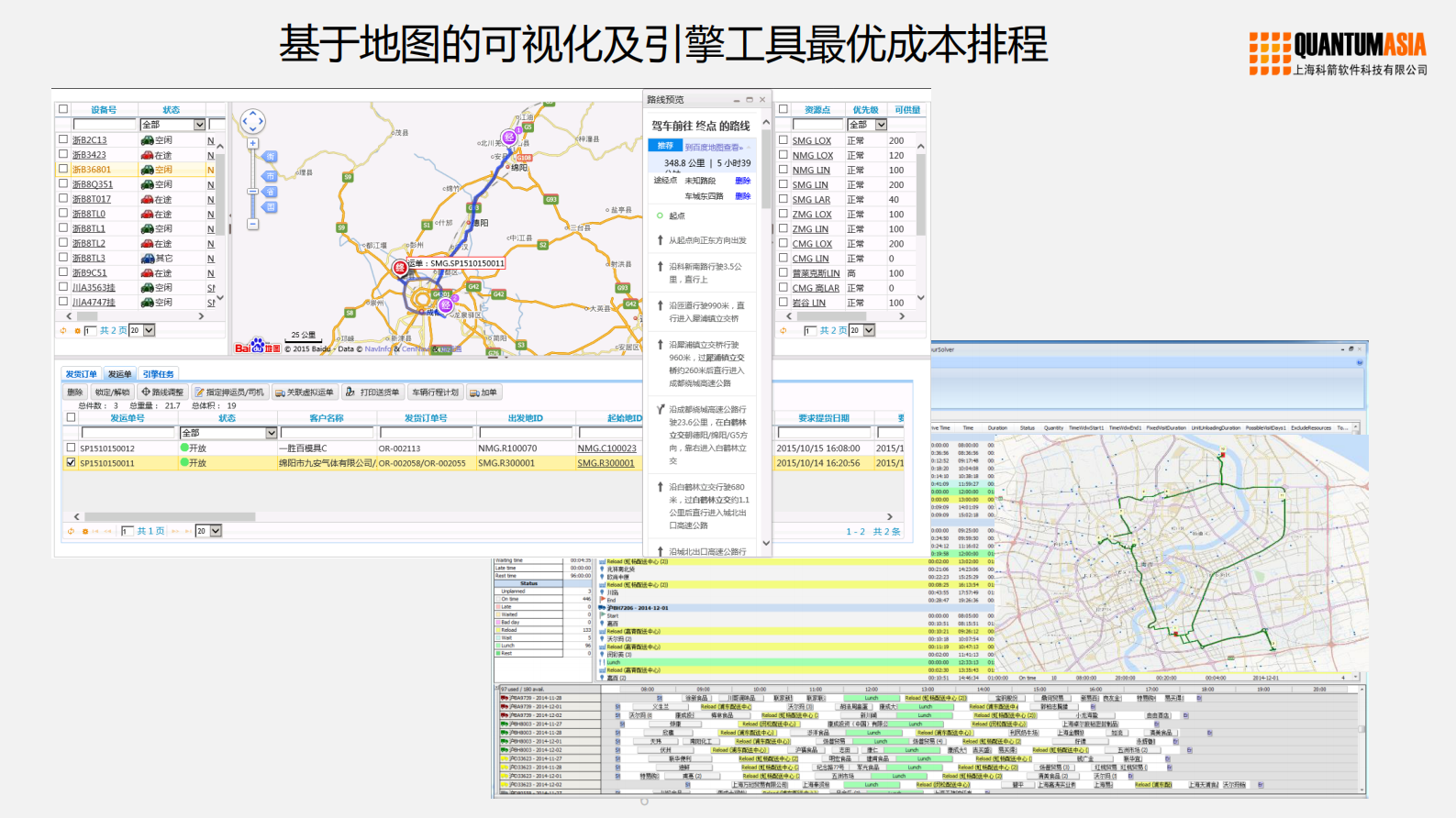Viewport: 1456px width, 818px height.
Task: Click 锁定/解锁 lock/unlock button
Action: point(112,392)
